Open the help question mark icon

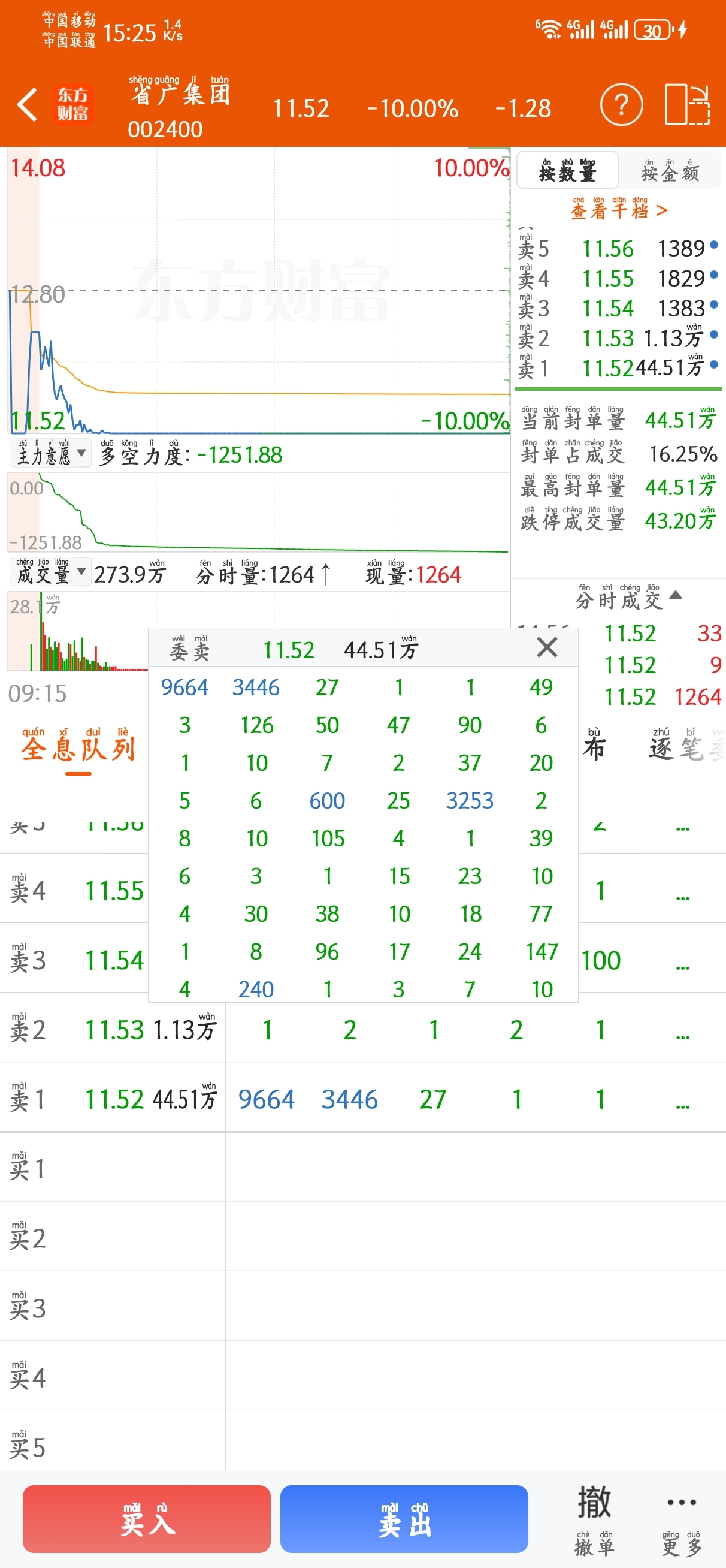(621, 105)
